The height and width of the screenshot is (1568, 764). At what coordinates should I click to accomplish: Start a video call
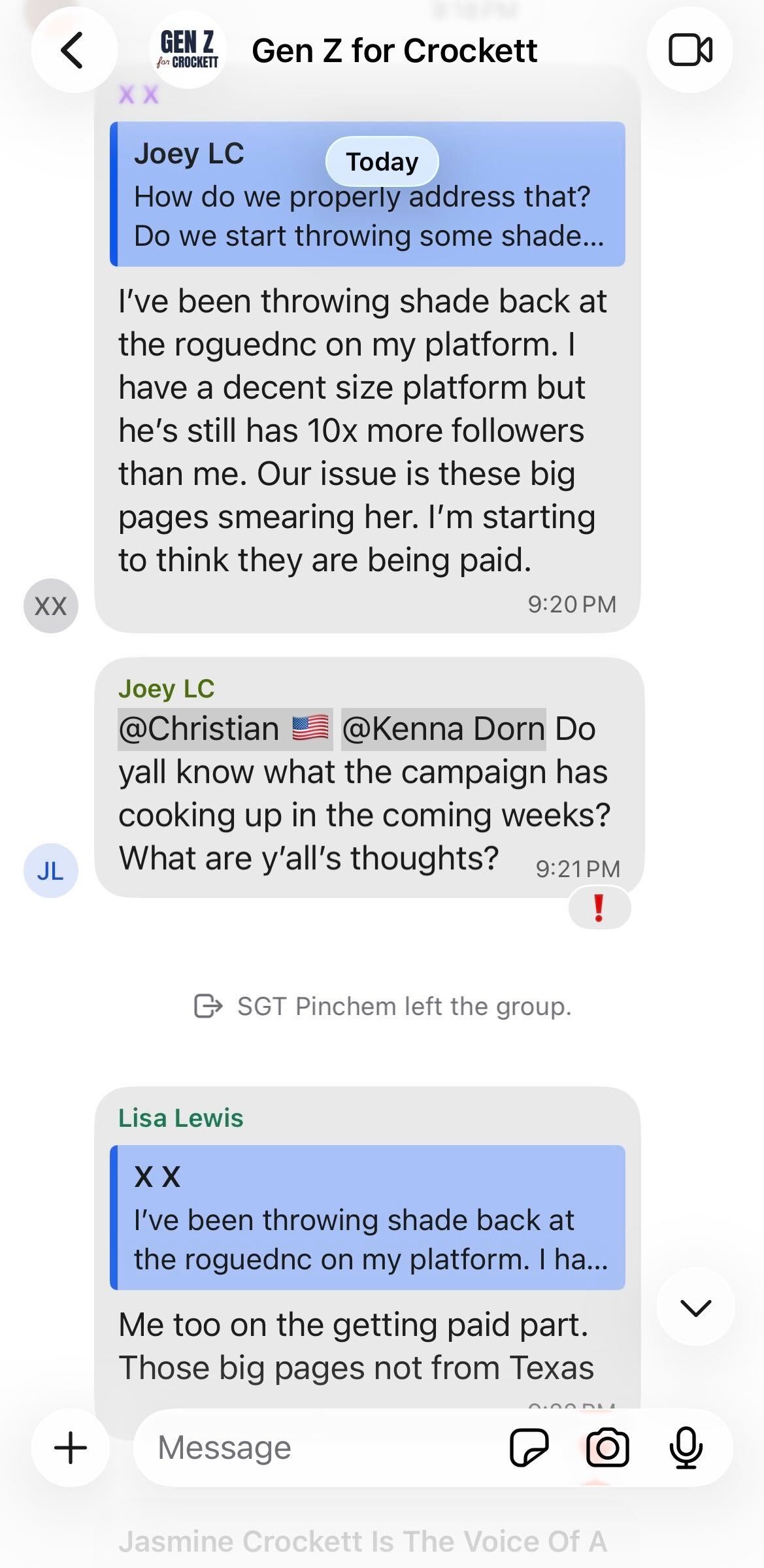click(x=689, y=50)
